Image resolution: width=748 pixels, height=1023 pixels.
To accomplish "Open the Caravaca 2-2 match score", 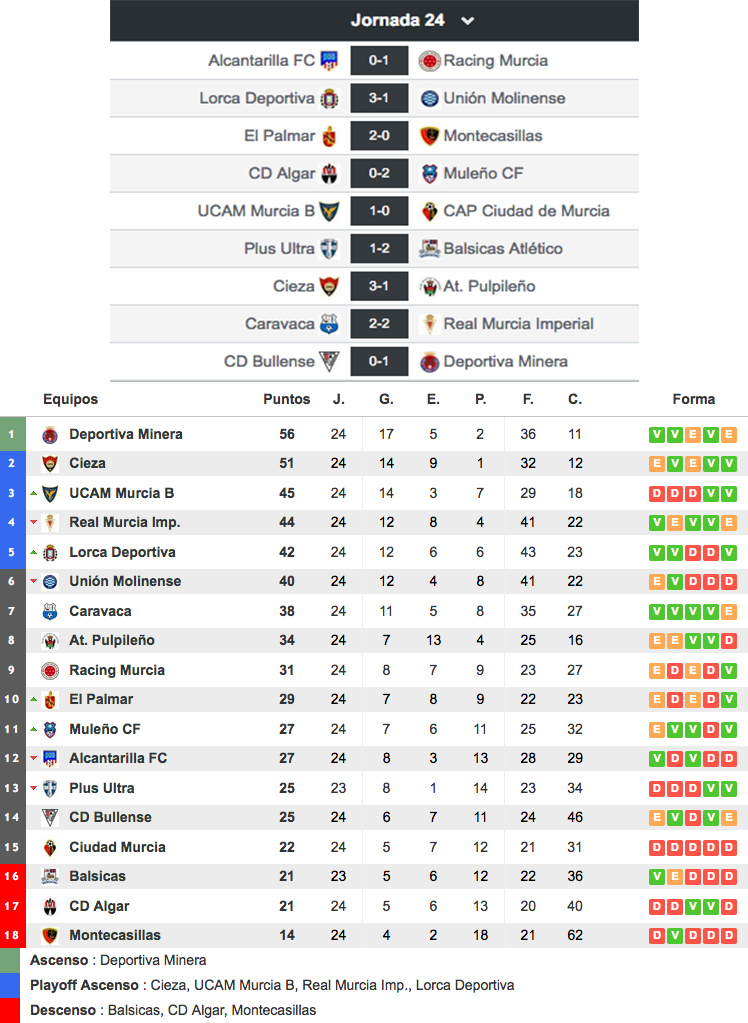I will [379, 324].
